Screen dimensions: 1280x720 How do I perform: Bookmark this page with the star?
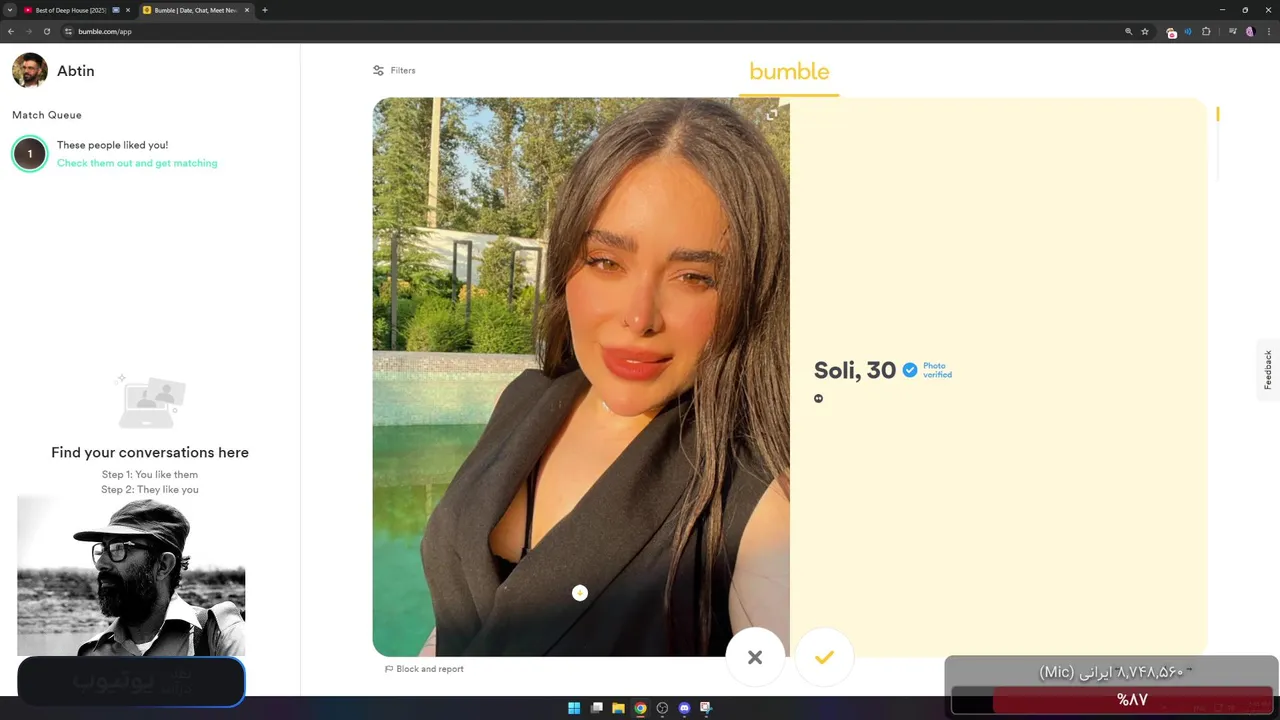coord(1145,31)
